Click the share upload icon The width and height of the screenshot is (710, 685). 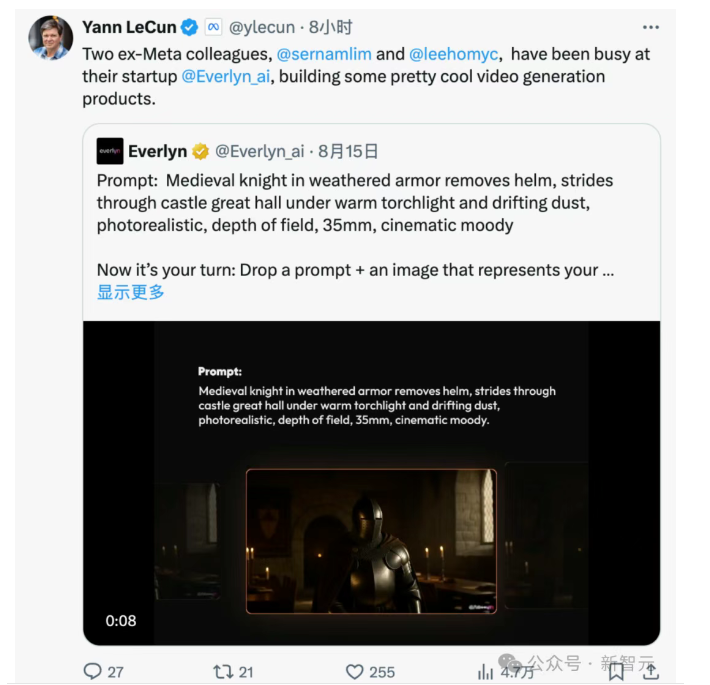[651, 671]
